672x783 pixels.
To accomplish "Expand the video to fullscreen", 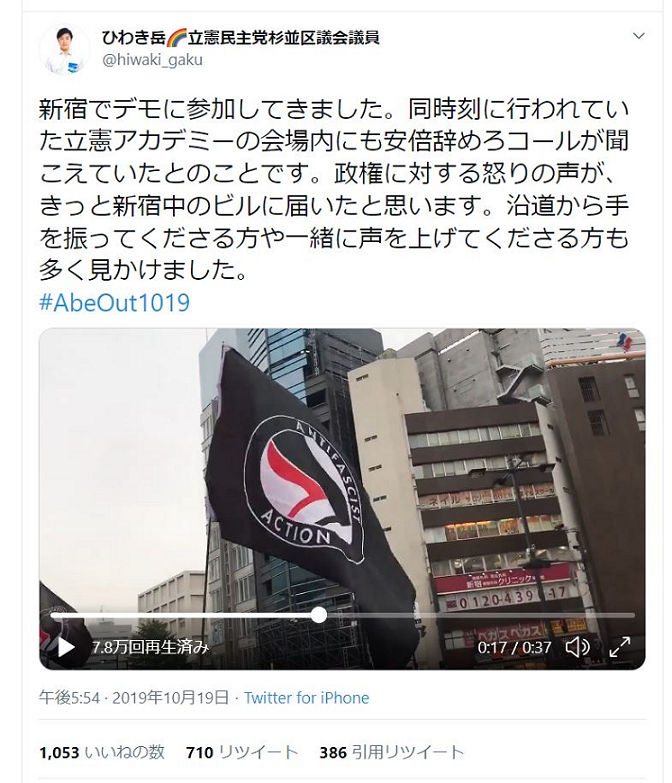I will pyautogui.click(x=620, y=647).
